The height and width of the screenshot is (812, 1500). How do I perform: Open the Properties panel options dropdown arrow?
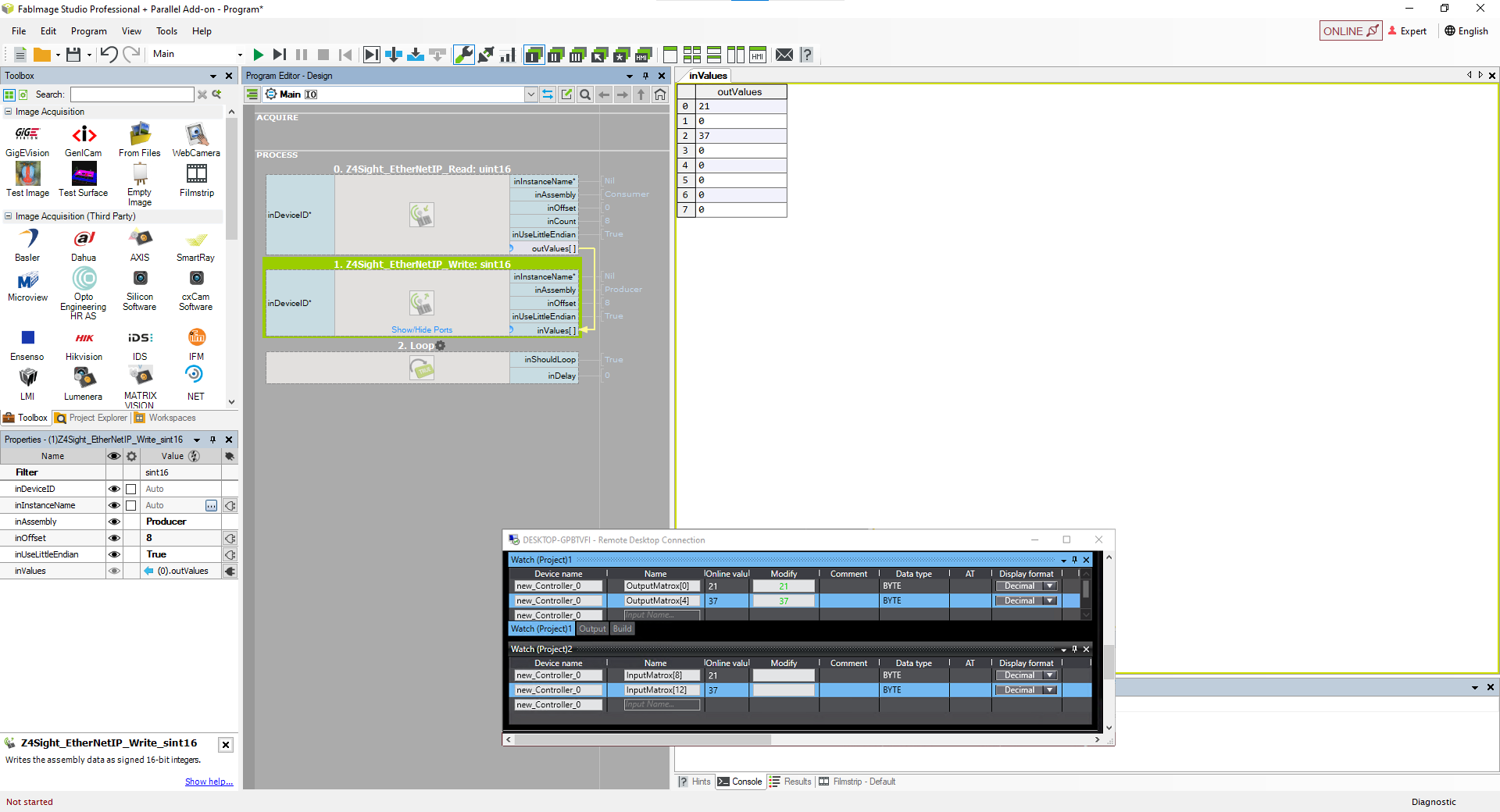pyautogui.click(x=197, y=440)
